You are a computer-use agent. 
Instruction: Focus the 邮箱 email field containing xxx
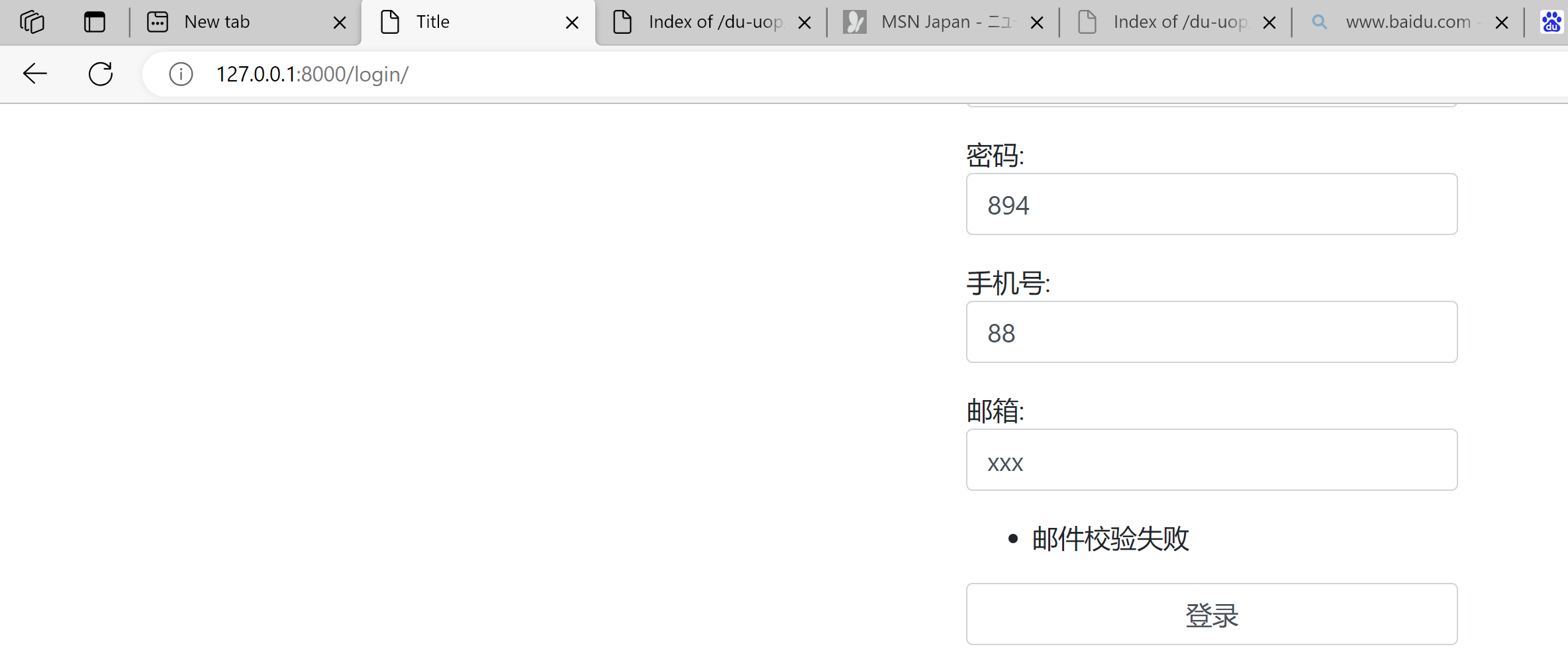tap(1212, 460)
